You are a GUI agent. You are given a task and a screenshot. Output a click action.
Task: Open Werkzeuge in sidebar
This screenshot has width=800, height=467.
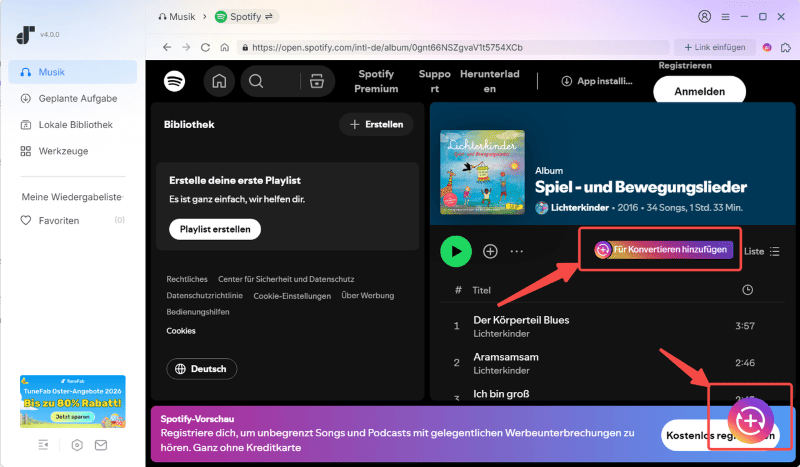54,151
